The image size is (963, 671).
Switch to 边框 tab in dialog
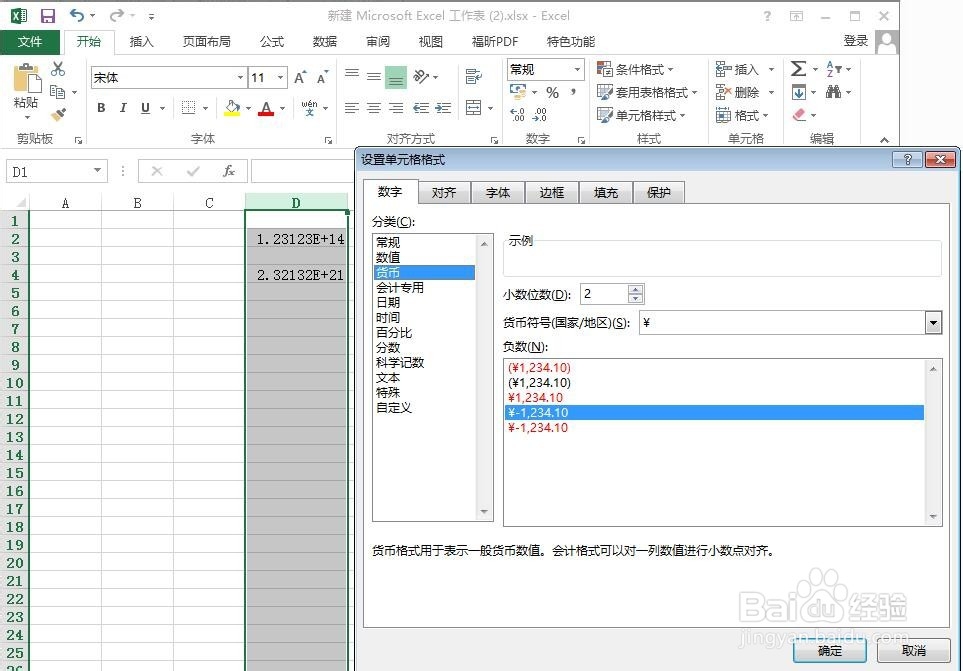552,193
